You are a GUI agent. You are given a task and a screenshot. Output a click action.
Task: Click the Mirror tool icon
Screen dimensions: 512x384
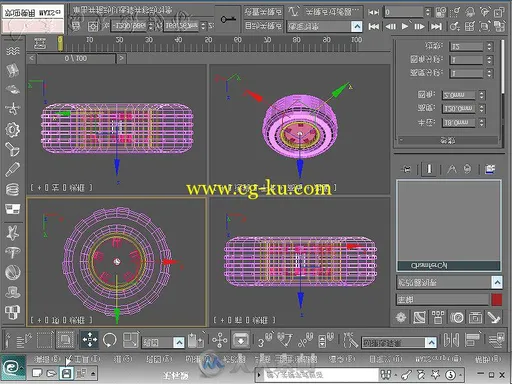(451, 340)
